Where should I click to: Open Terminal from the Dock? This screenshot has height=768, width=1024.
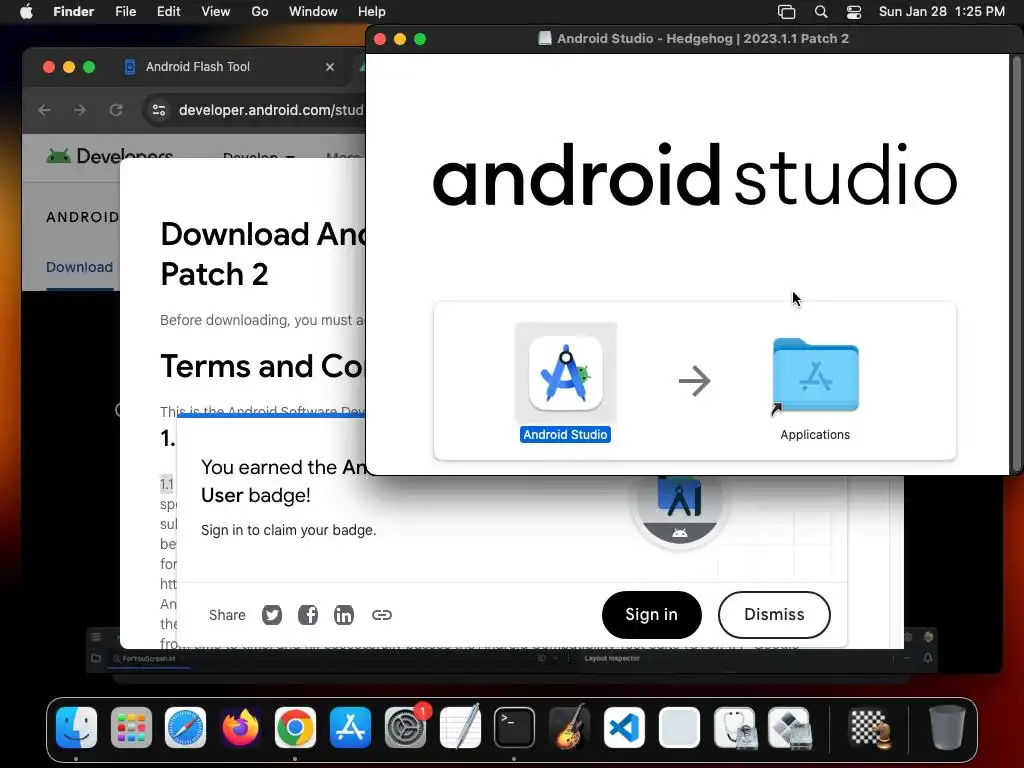pos(515,728)
